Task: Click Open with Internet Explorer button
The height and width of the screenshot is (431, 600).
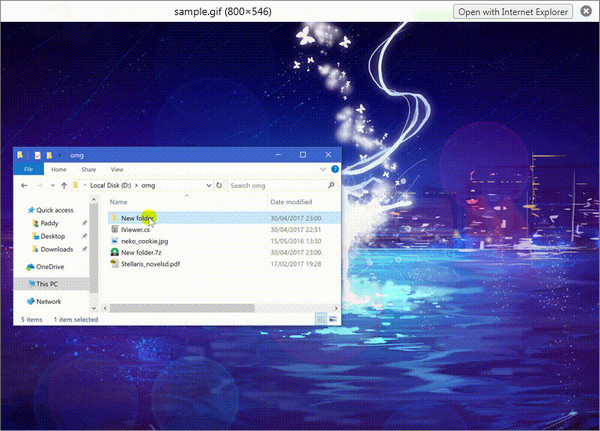Action: (x=512, y=12)
